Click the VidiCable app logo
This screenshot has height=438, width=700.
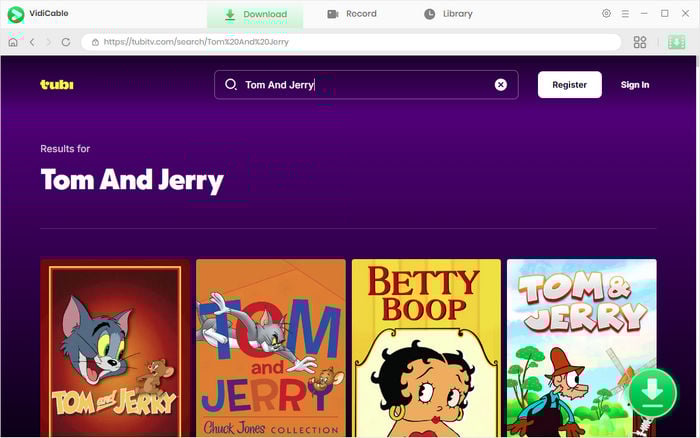point(16,14)
